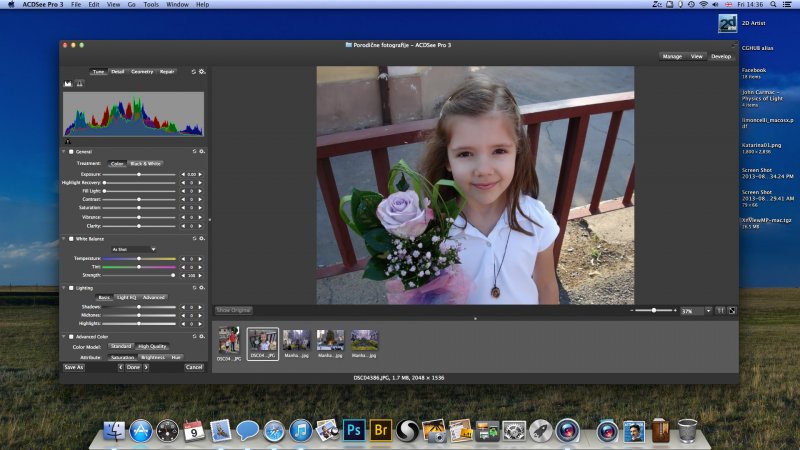Click the Done button
The width and height of the screenshot is (800, 450).
[x=133, y=367]
